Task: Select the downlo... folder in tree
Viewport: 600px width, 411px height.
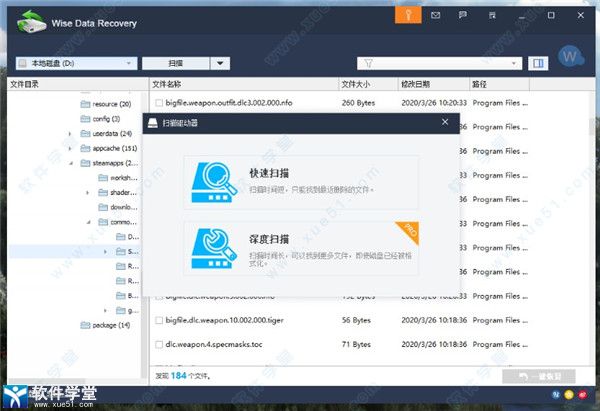Action: pyautogui.click(x=118, y=207)
